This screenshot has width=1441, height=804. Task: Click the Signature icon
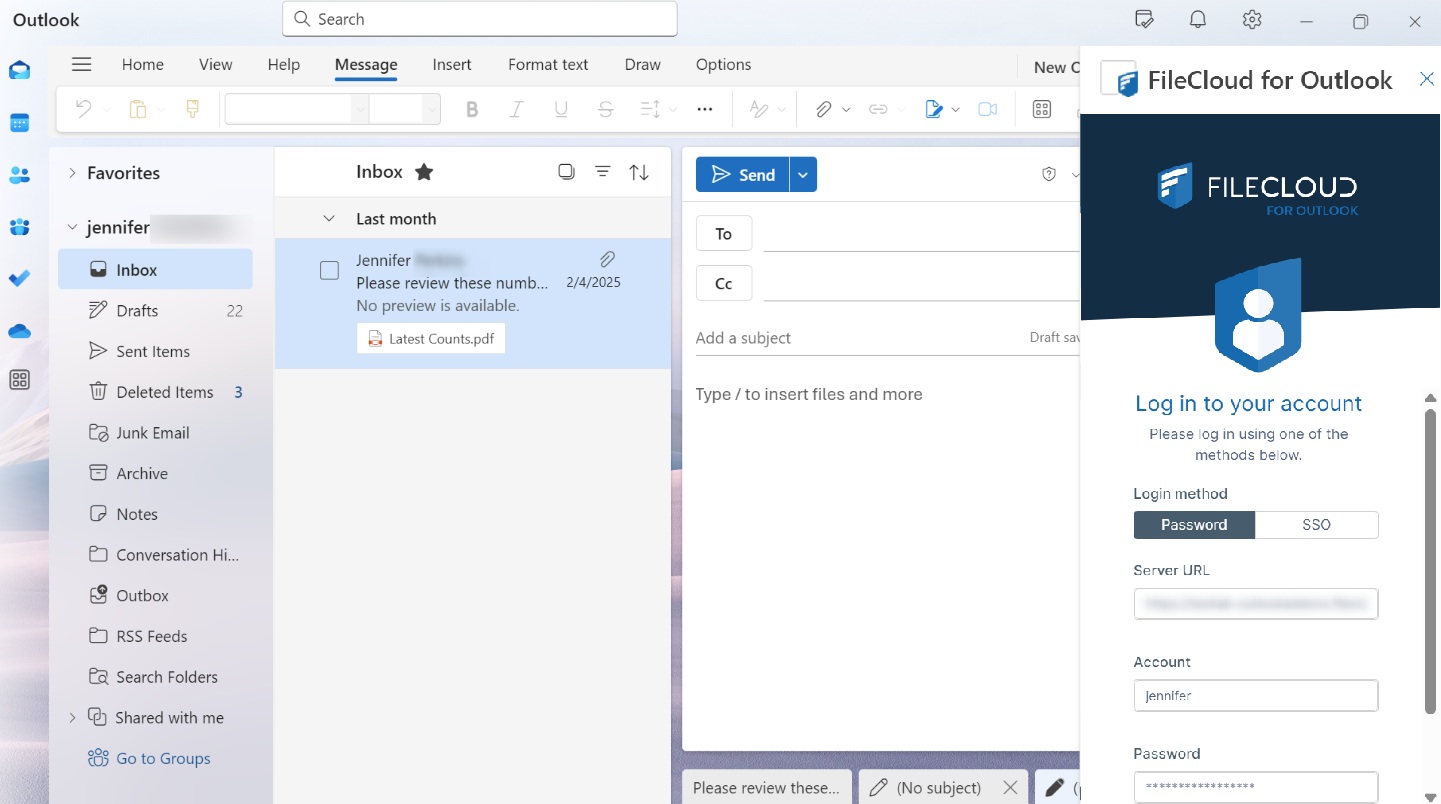[x=934, y=109]
